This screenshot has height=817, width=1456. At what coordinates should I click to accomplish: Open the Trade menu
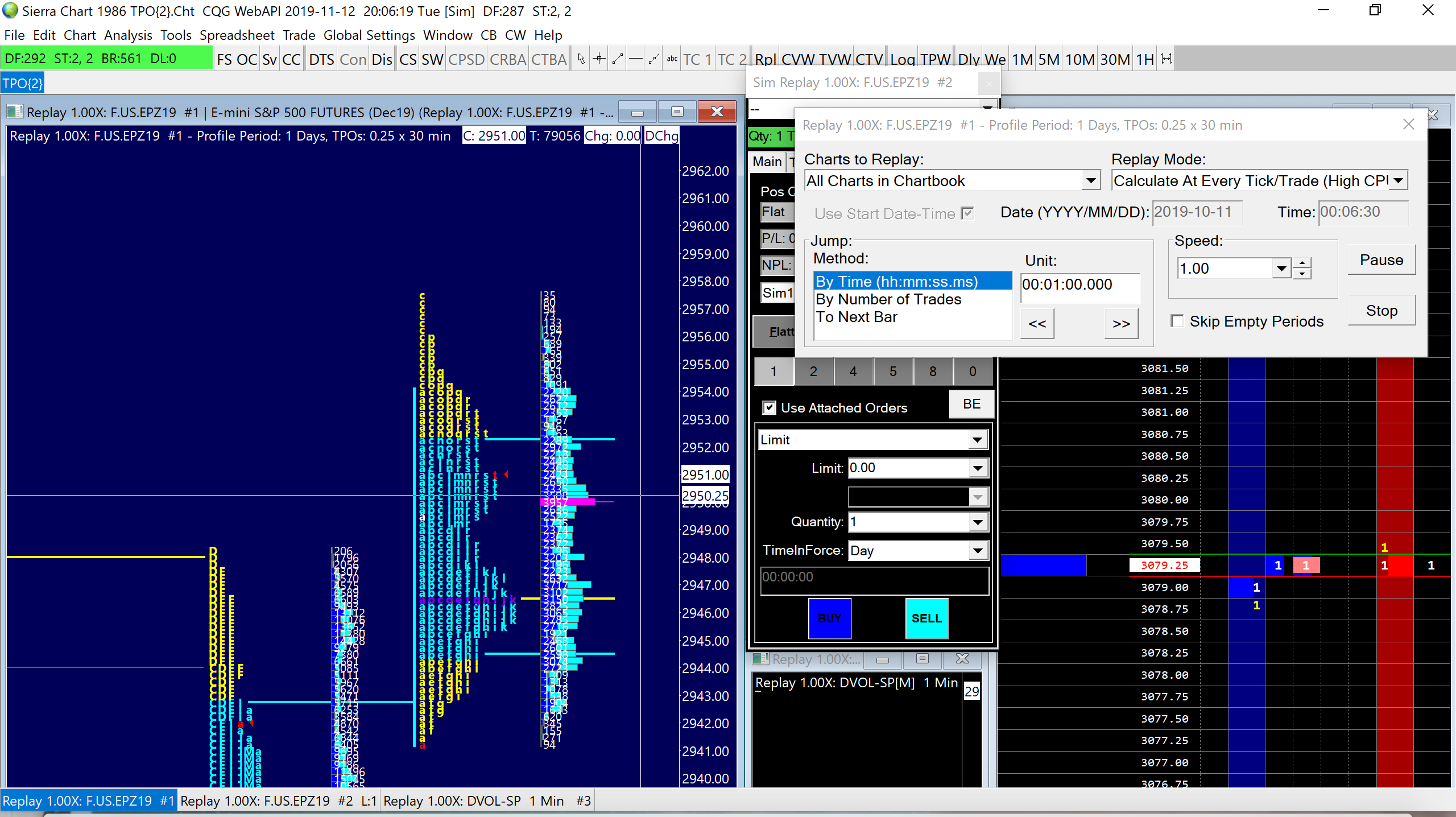pyautogui.click(x=299, y=35)
